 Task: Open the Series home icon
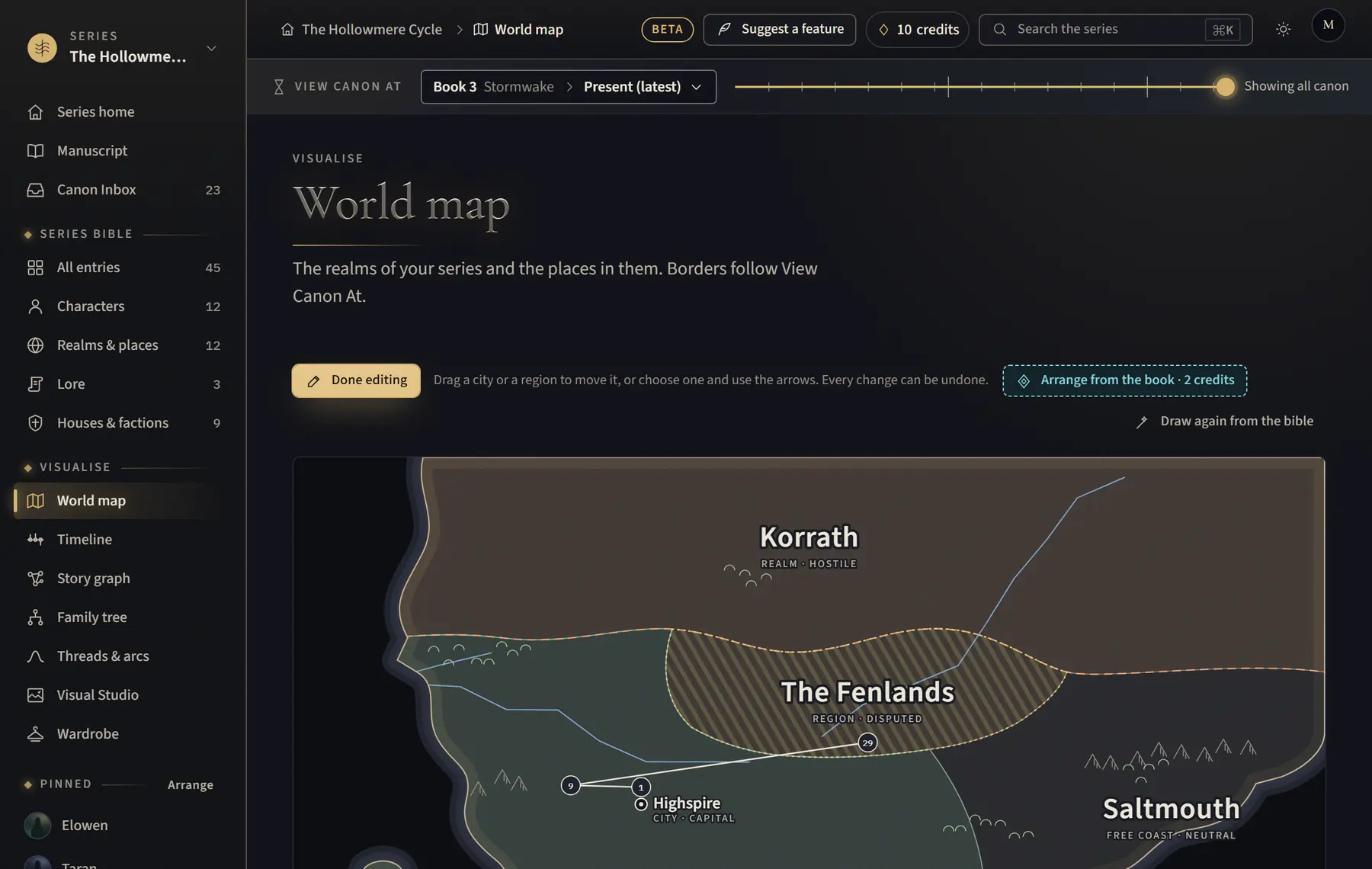35,112
